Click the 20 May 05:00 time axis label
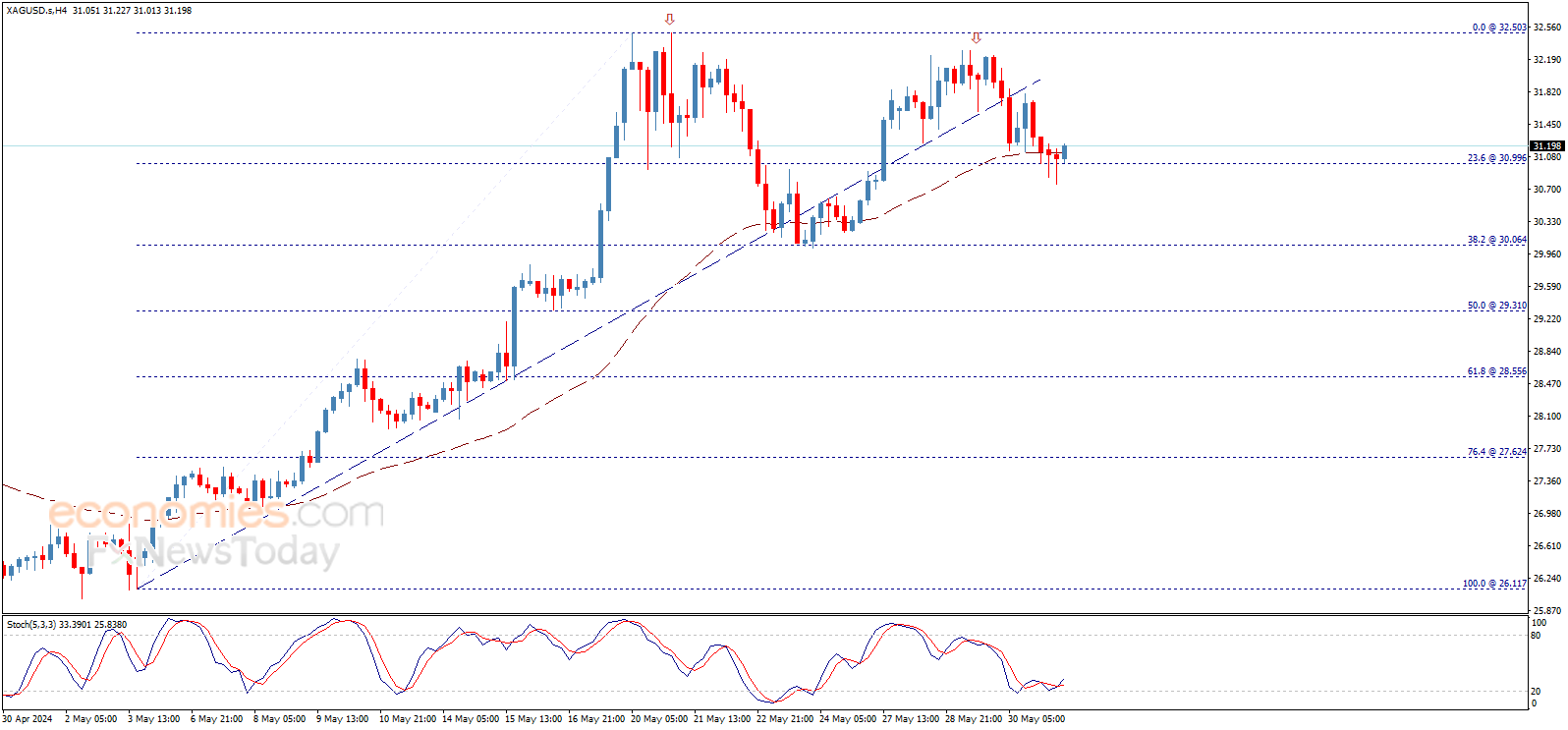 pos(659,719)
